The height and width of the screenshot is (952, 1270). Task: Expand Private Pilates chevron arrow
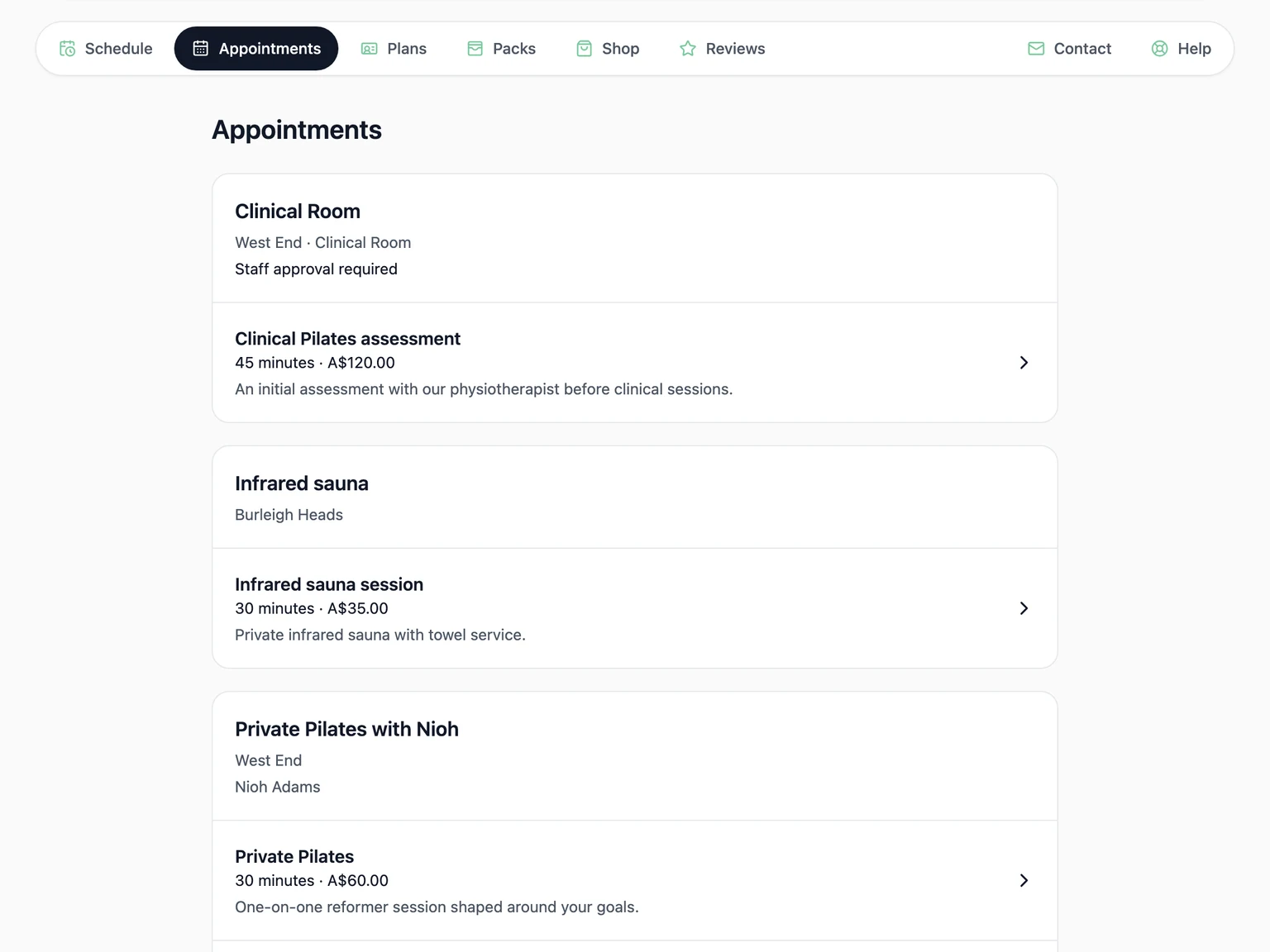coord(1024,880)
